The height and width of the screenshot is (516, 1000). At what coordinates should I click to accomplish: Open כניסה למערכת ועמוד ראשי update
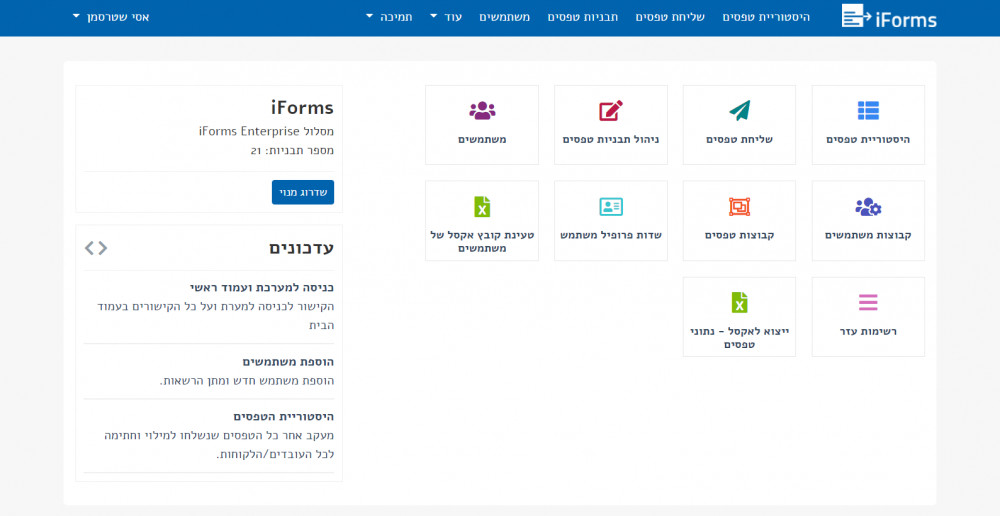261,288
